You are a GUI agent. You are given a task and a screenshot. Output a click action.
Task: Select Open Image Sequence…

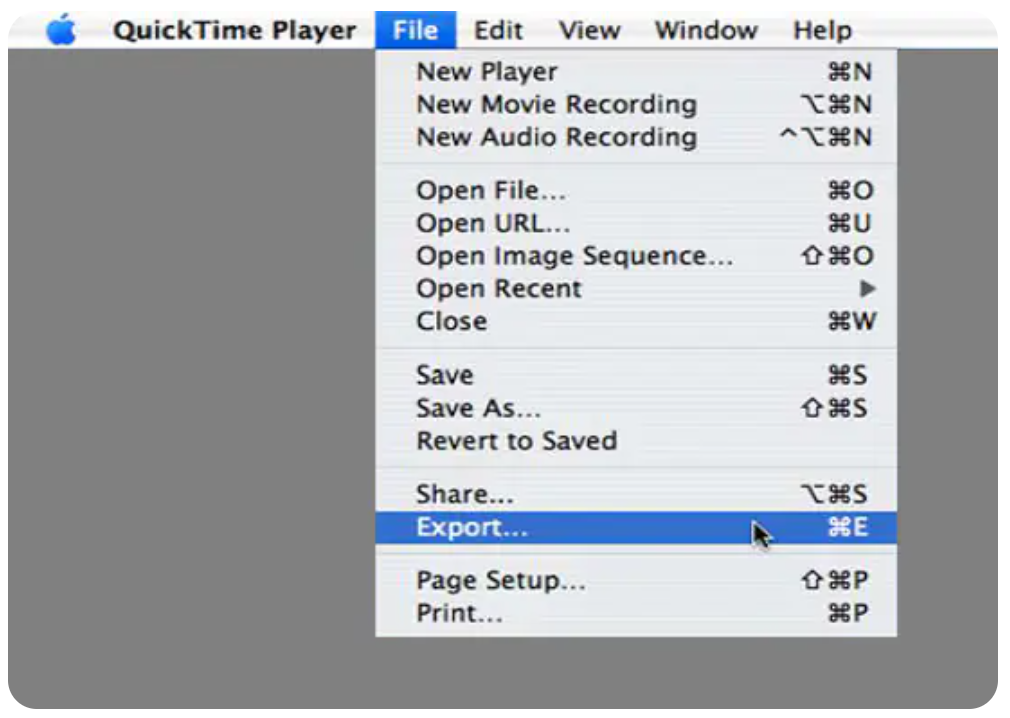pos(636,256)
